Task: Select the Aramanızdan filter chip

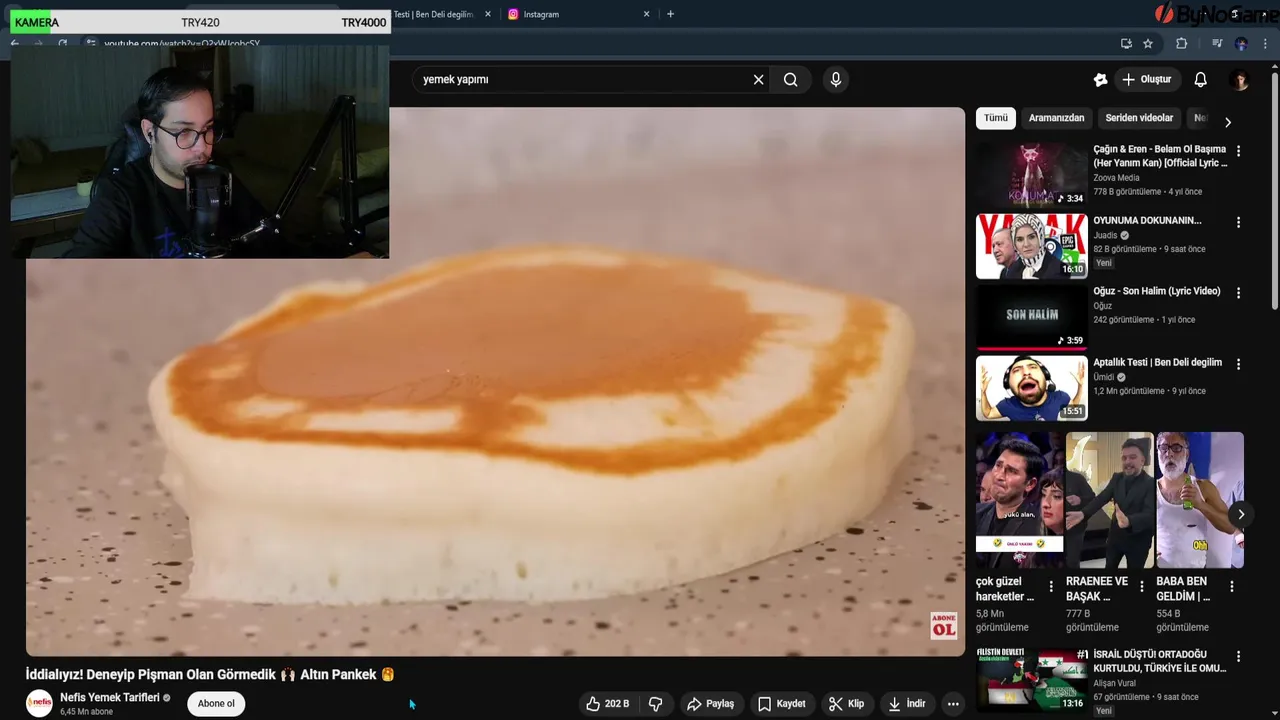Action: [x=1056, y=118]
